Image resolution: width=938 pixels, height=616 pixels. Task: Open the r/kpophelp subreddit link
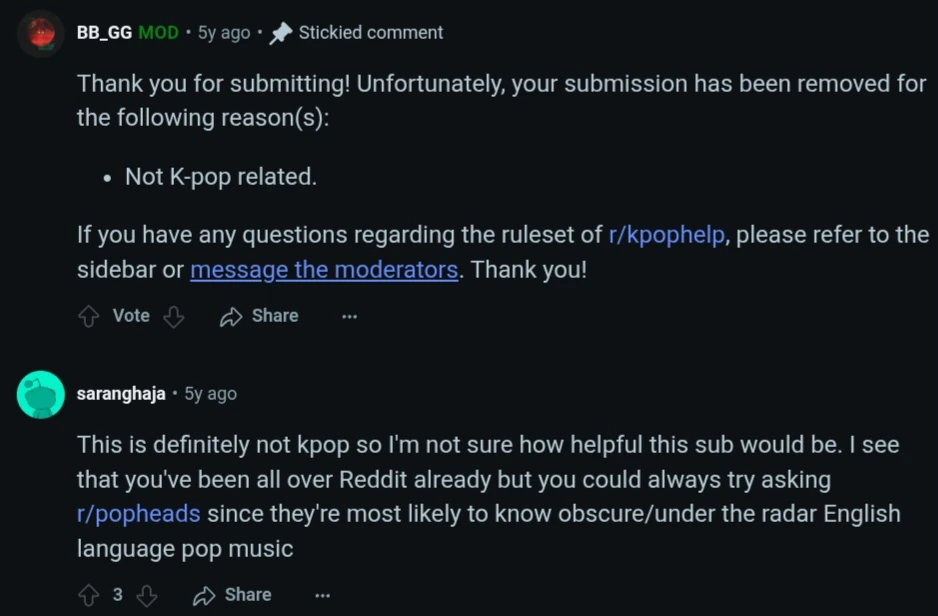tap(666, 235)
